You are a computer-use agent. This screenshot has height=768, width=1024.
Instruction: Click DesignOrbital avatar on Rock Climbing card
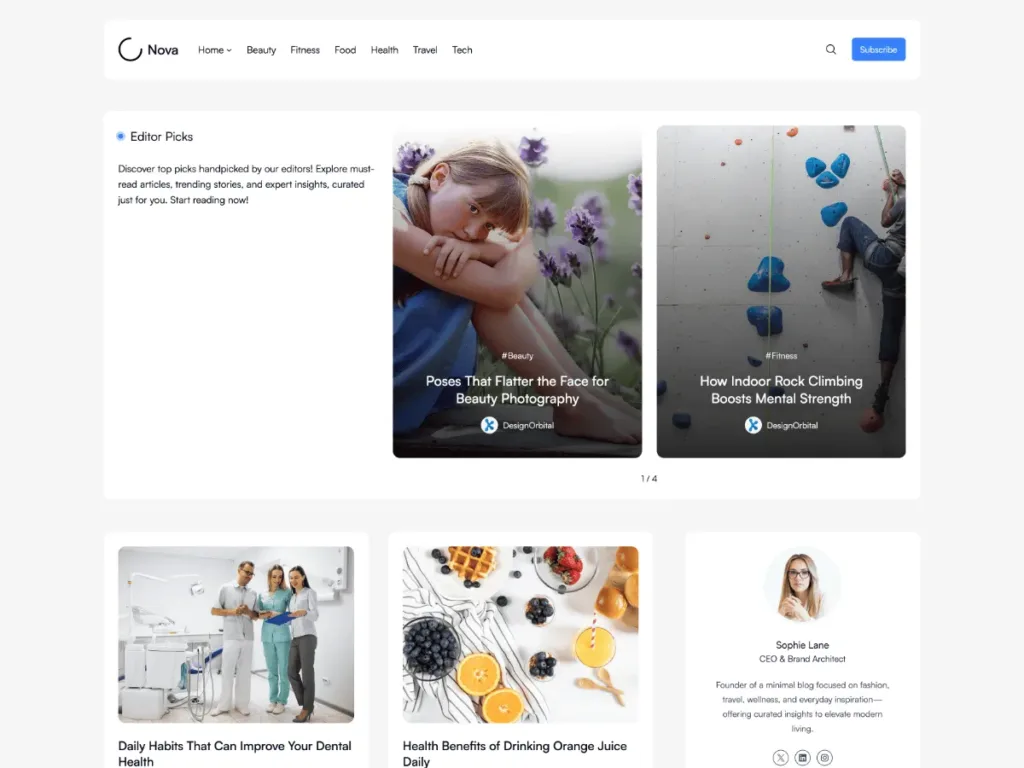(x=753, y=425)
